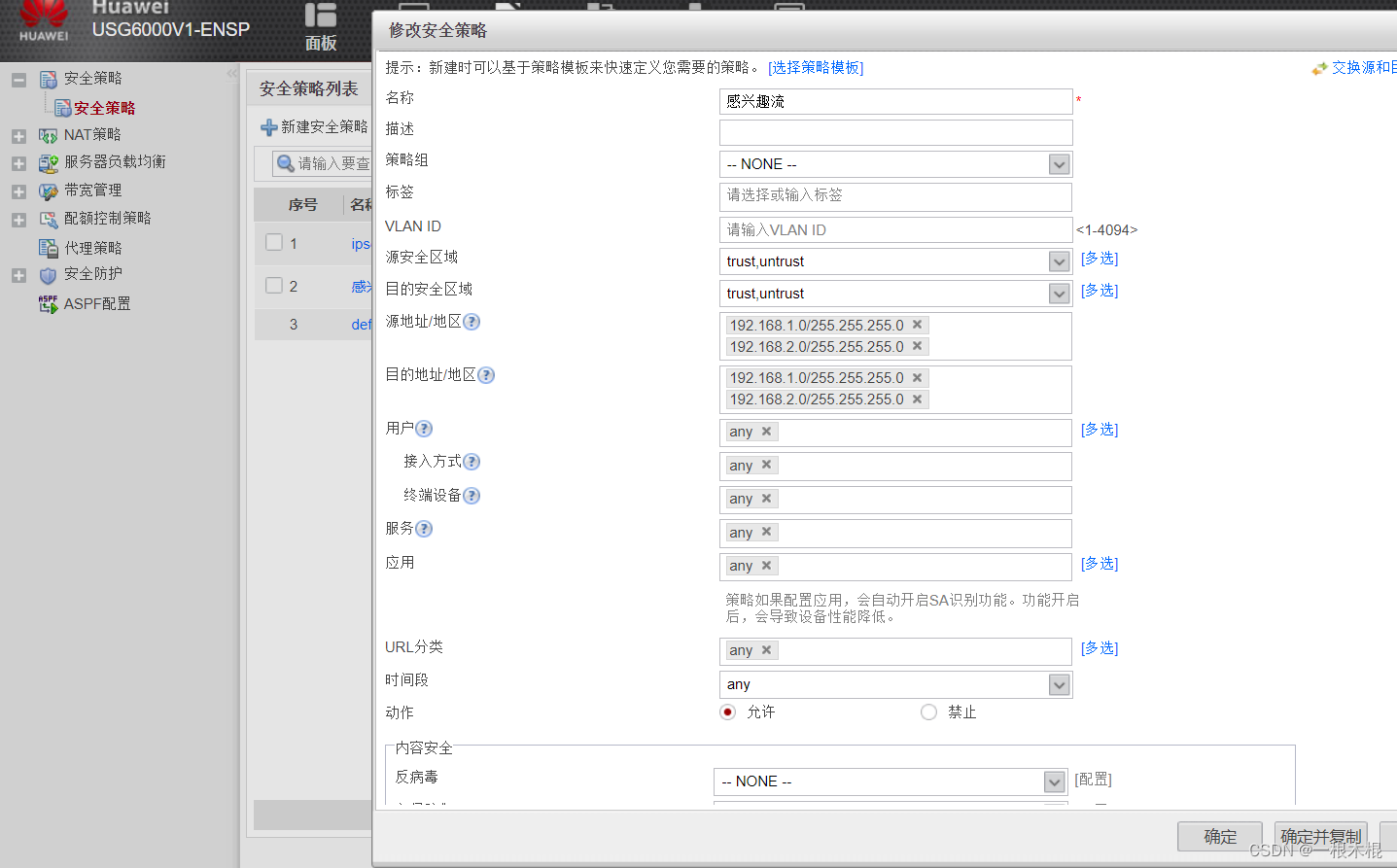Remove the any tag in 服务 field

[x=766, y=532]
